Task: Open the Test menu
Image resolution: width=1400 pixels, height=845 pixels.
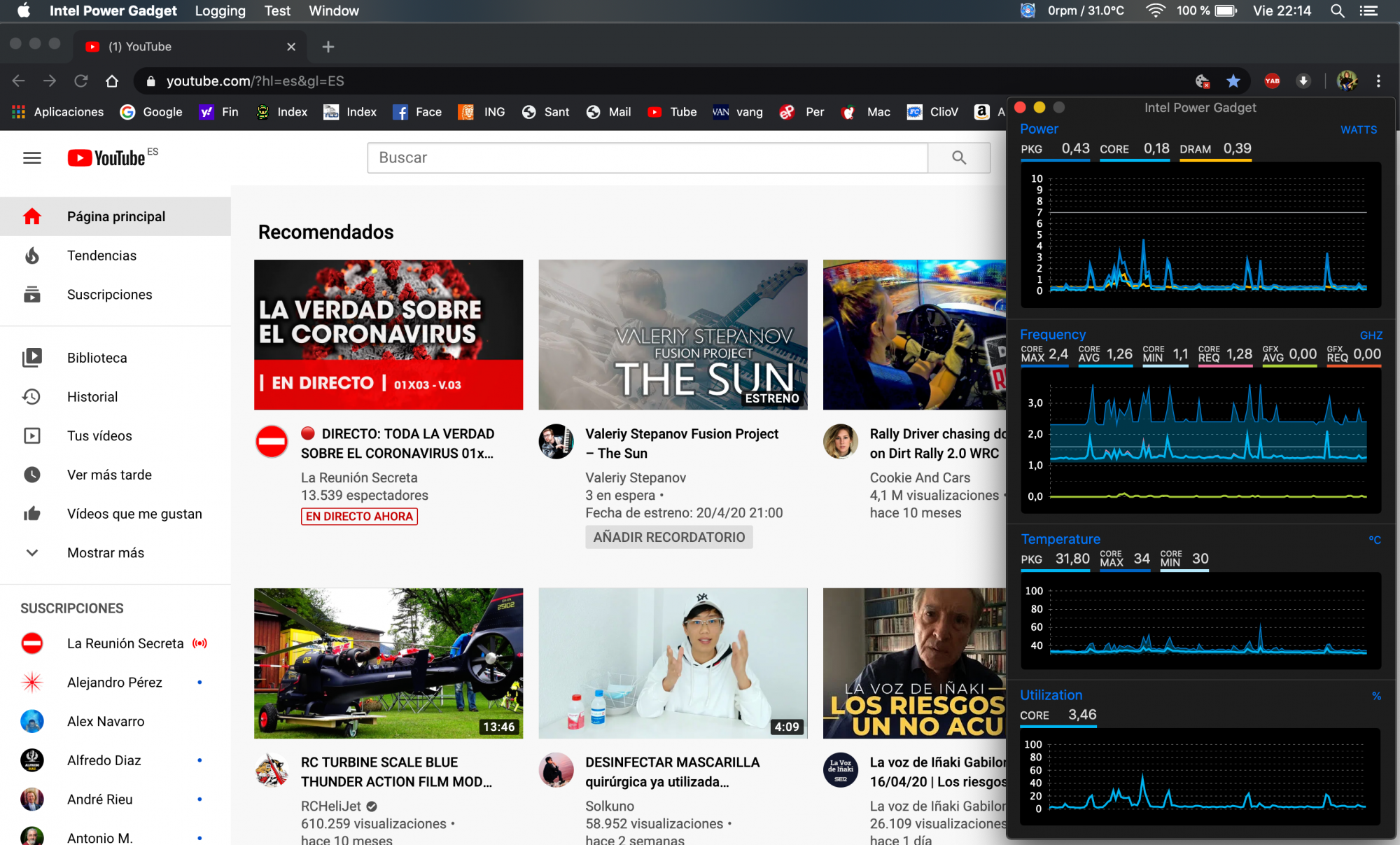Action: click(277, 11)
